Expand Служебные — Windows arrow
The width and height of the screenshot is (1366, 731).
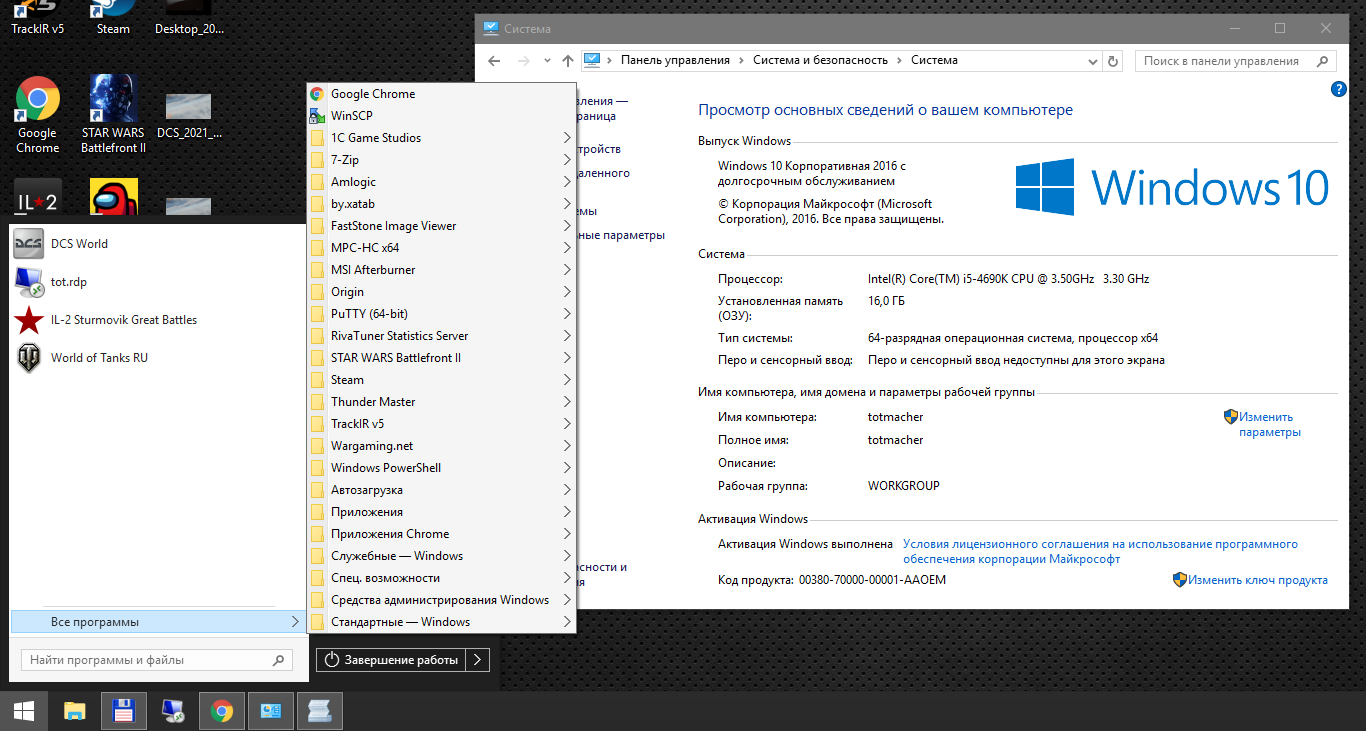(567, 556)
